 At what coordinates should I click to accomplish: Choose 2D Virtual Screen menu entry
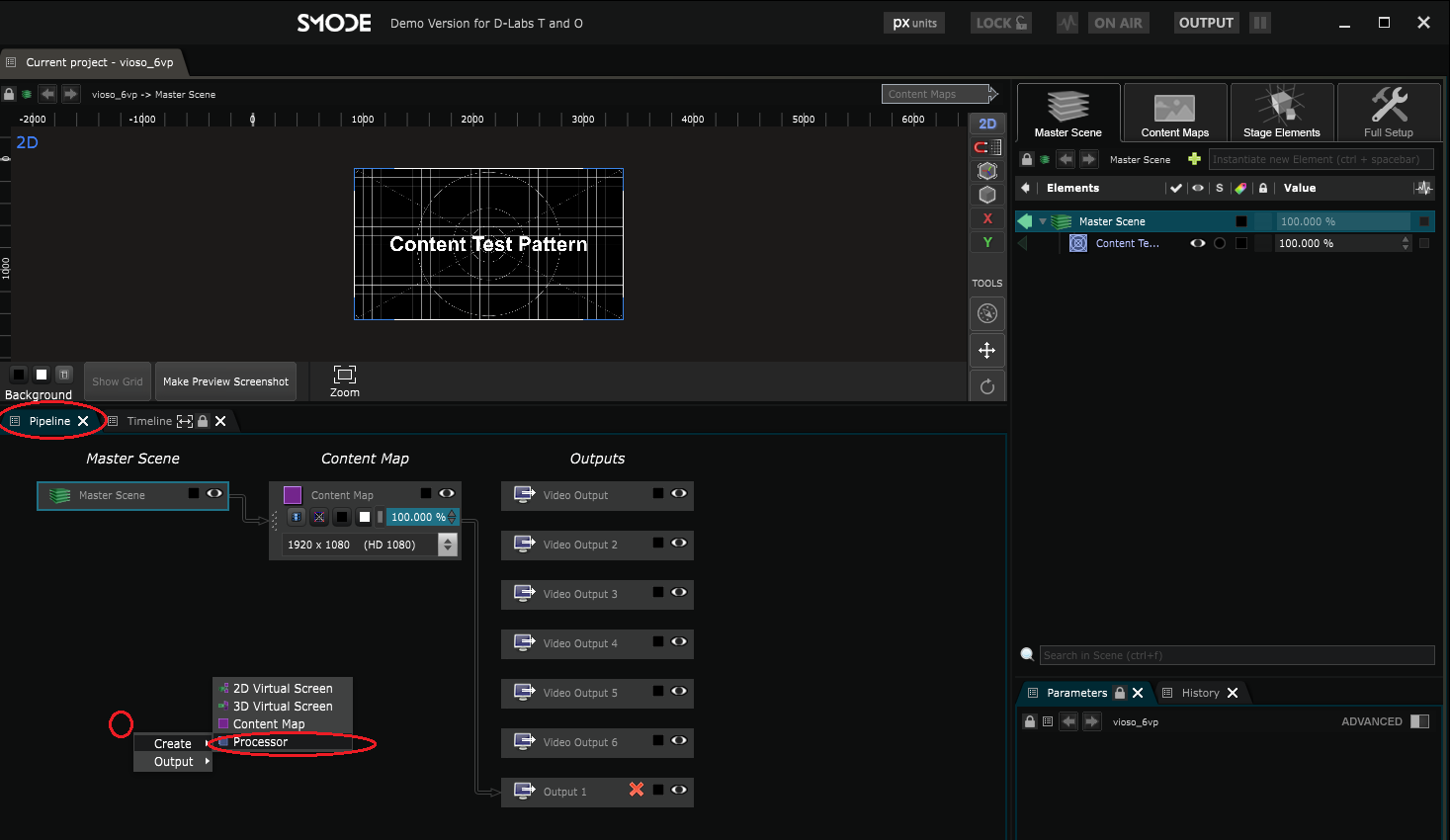(x=283, y=689)
